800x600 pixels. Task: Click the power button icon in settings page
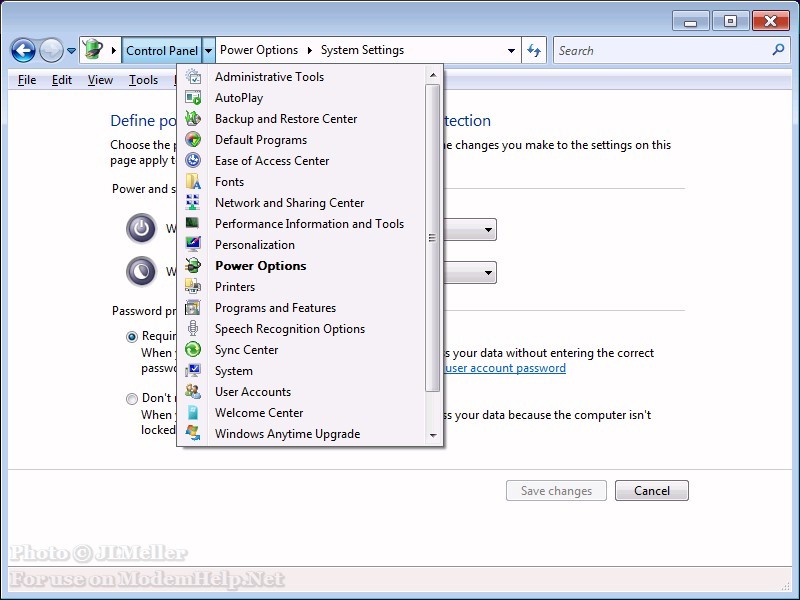[x=141, y=228]
